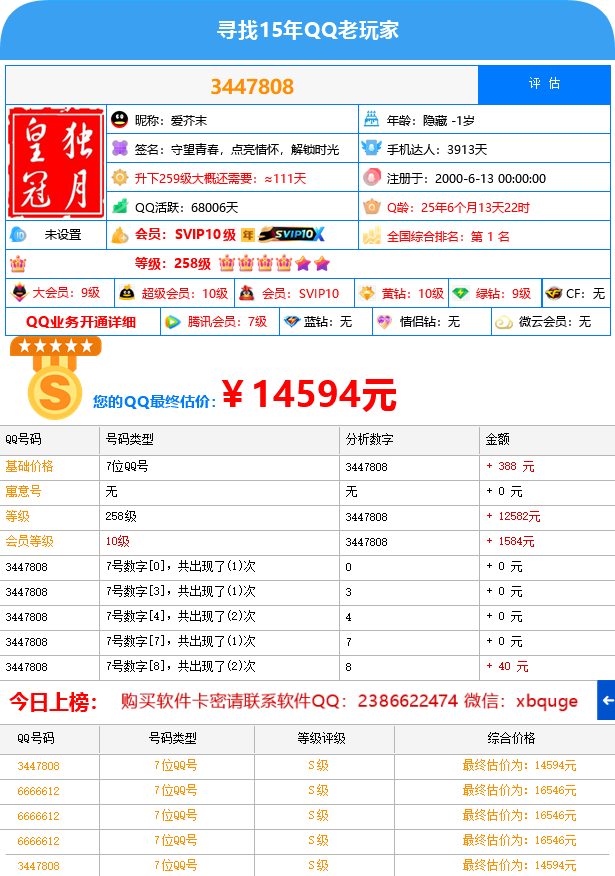This screenshot has height=876, width=615.
Task: Click the 大会员 icon
Action: (x=20, y=292)
